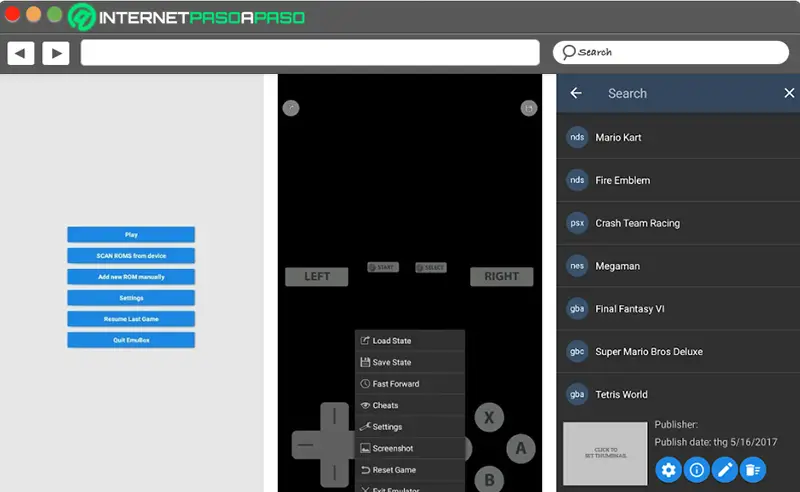This screenshot has height=492, width=800.
Task: Tap the RIGHT shoulder button
Action: 502,277
